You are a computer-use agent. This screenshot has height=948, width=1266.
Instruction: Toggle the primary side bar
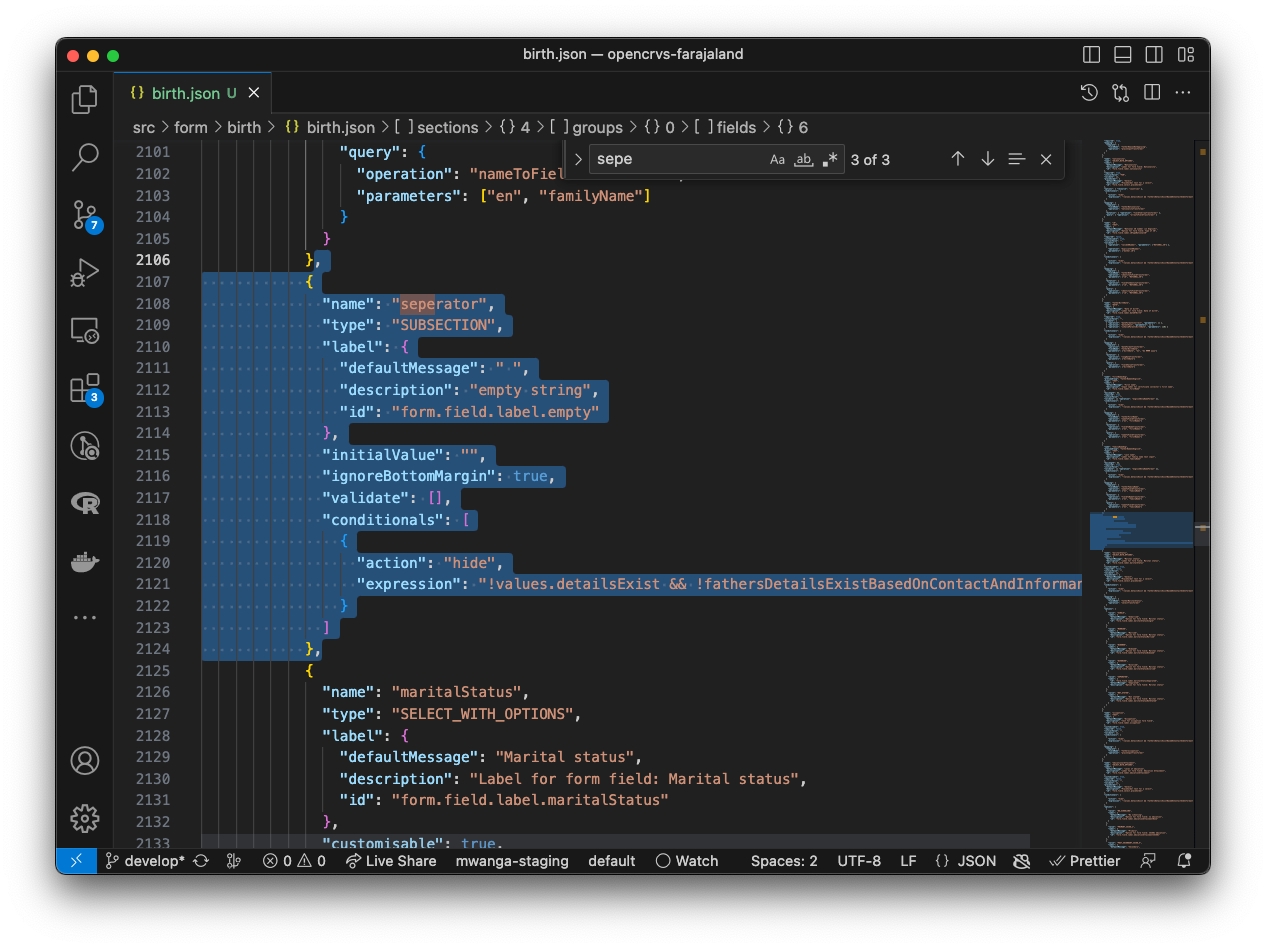[1092, 54]
